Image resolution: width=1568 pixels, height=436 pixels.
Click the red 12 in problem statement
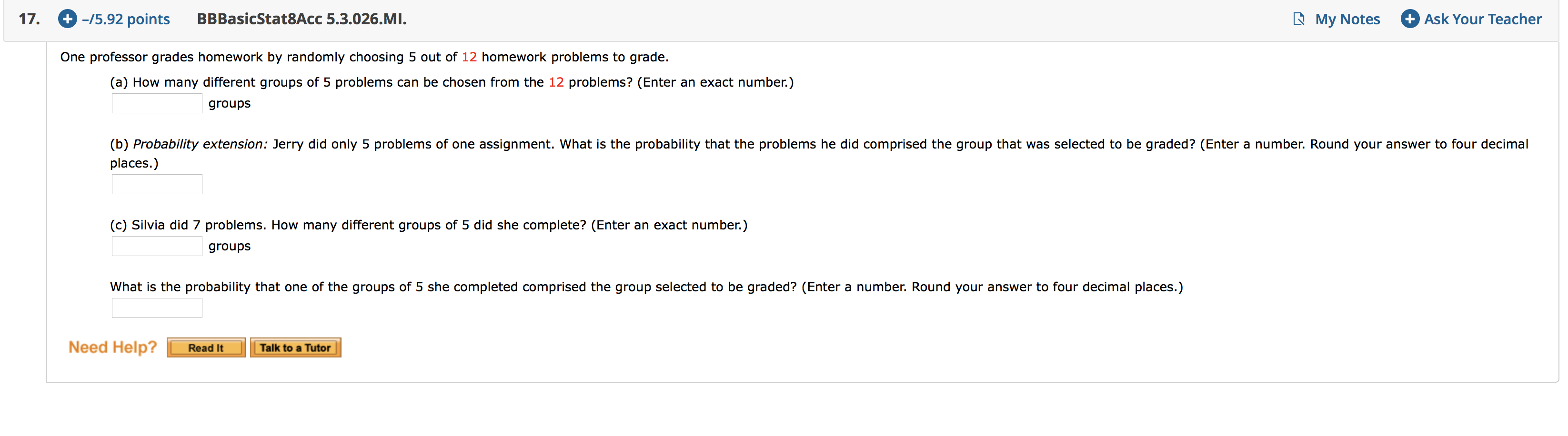click(469, 57)
